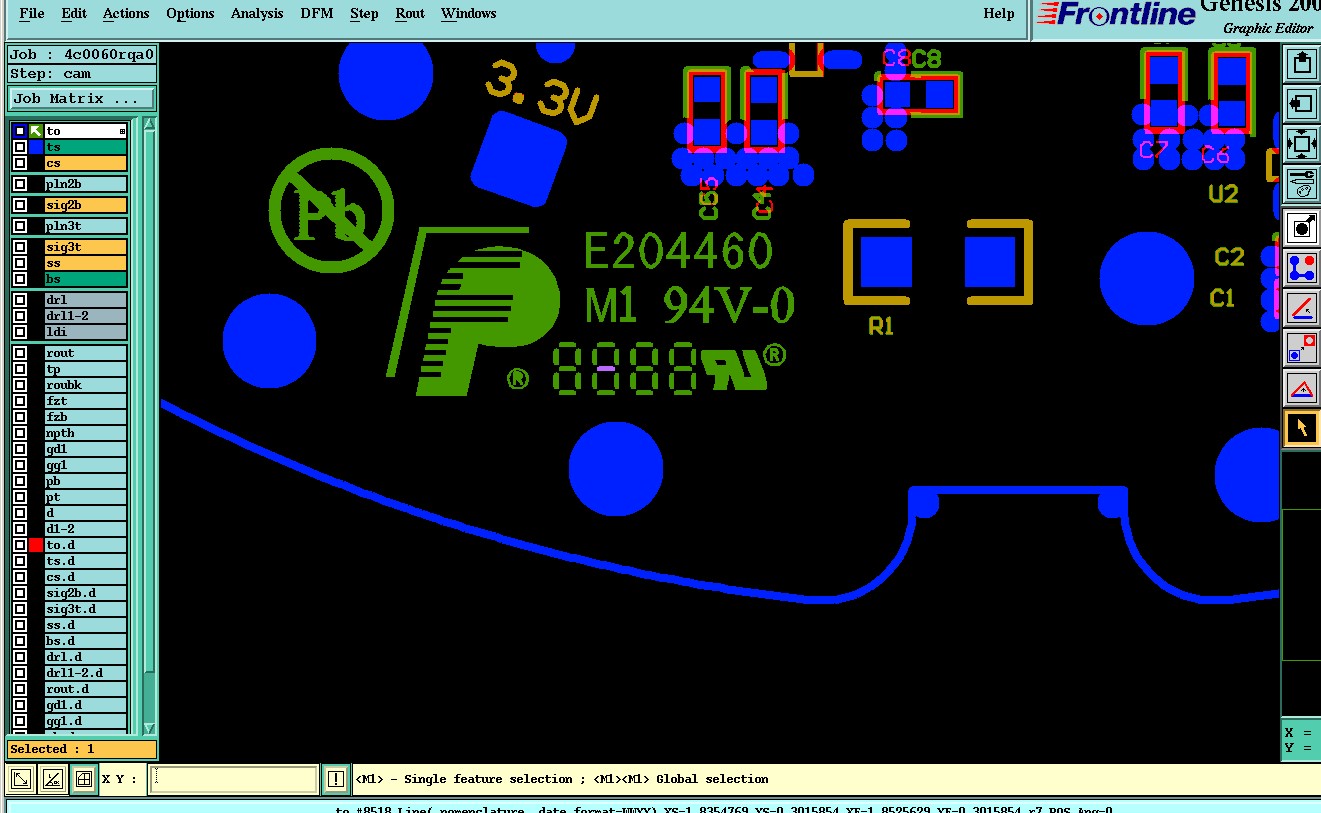Select the red triangle highlight tool icon
This screenshot has width=1321, height=813.
(1301, 387)
